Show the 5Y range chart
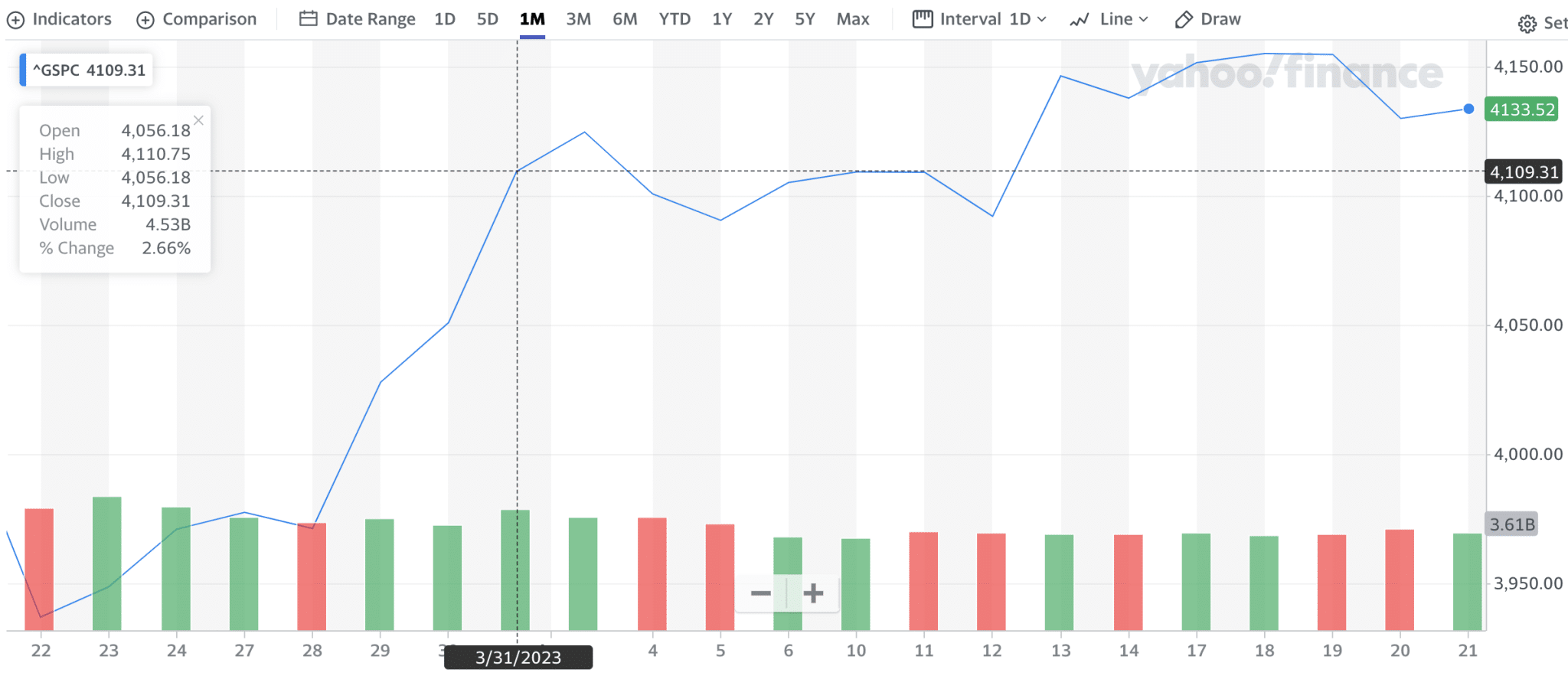The image size is (1568, 689). 804,19
